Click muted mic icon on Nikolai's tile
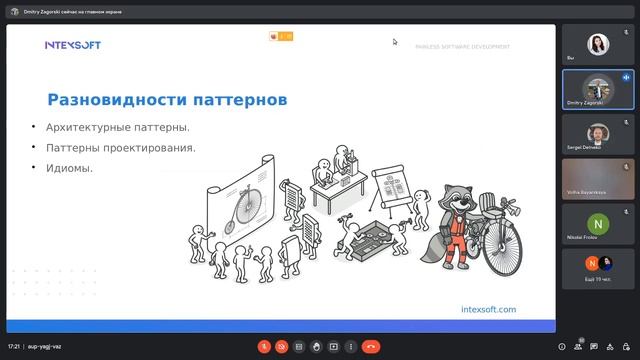The width and height of the screenshot is (640, 360). click(626, 212)
